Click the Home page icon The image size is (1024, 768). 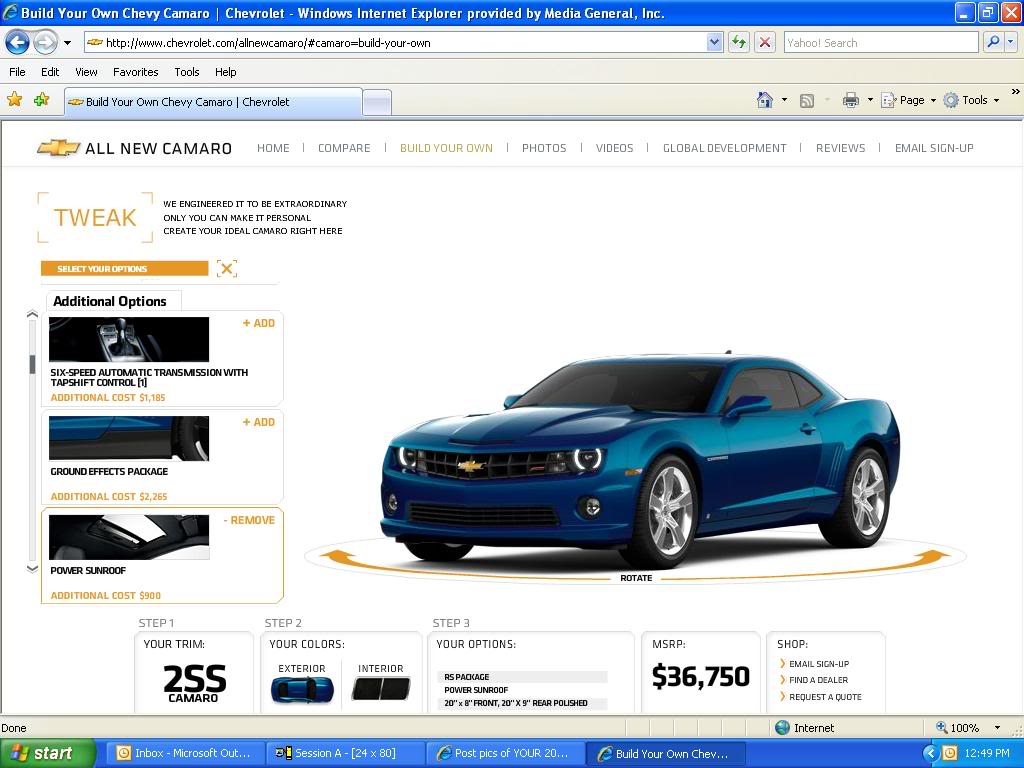765,100
